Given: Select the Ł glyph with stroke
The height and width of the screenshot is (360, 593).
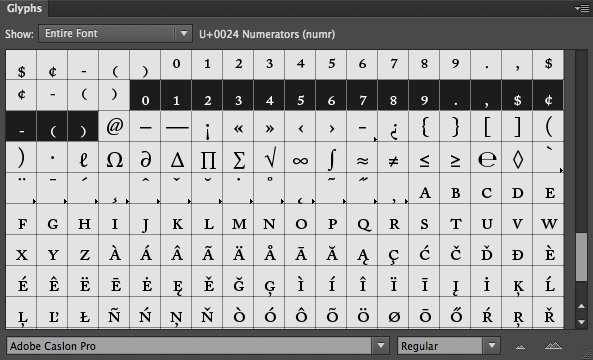Looking at the screenshot, I should click(x=83, y=312).
